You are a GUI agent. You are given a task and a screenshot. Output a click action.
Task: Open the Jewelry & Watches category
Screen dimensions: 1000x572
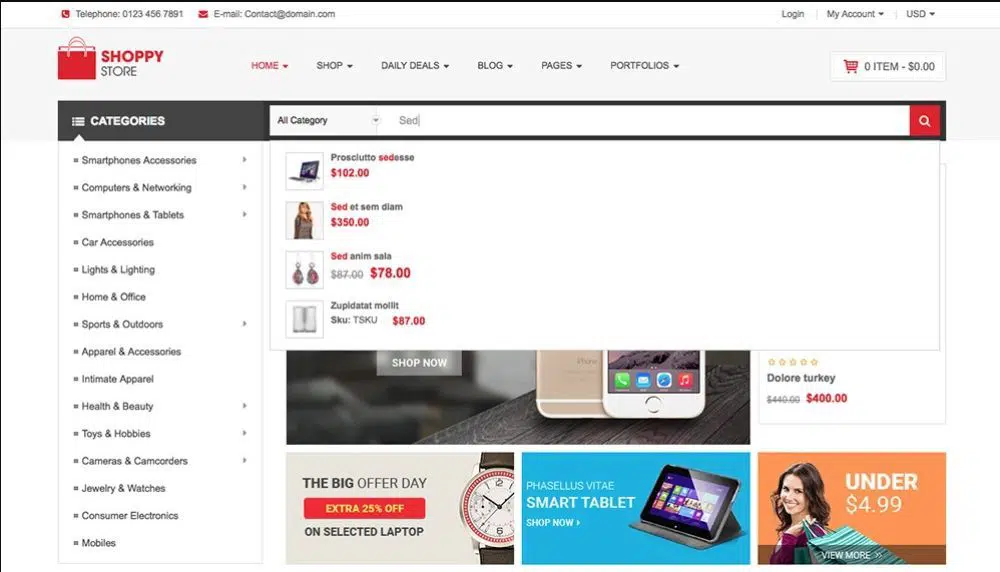124,488
